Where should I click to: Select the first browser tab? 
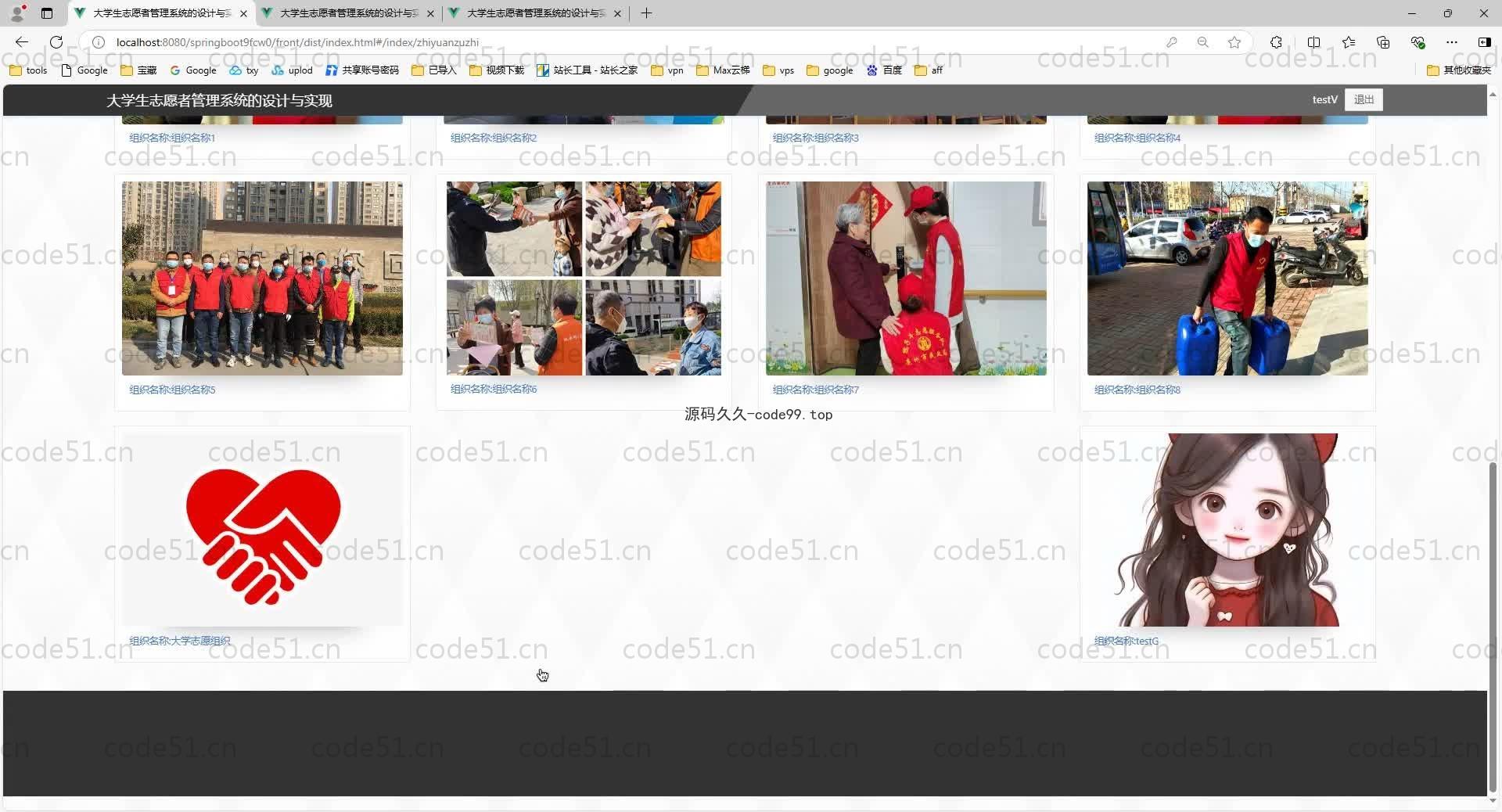(x=161, y=13)
